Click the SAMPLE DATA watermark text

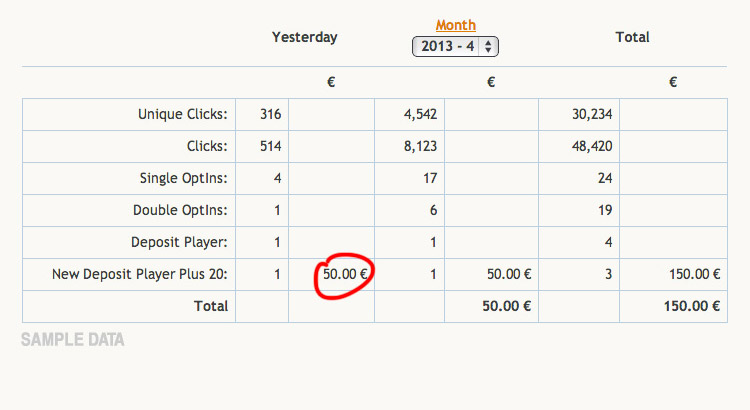point(73,340)
